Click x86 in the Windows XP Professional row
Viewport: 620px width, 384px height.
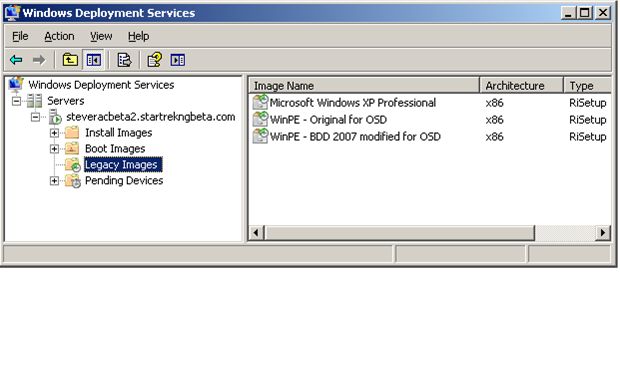pos(494,103)
